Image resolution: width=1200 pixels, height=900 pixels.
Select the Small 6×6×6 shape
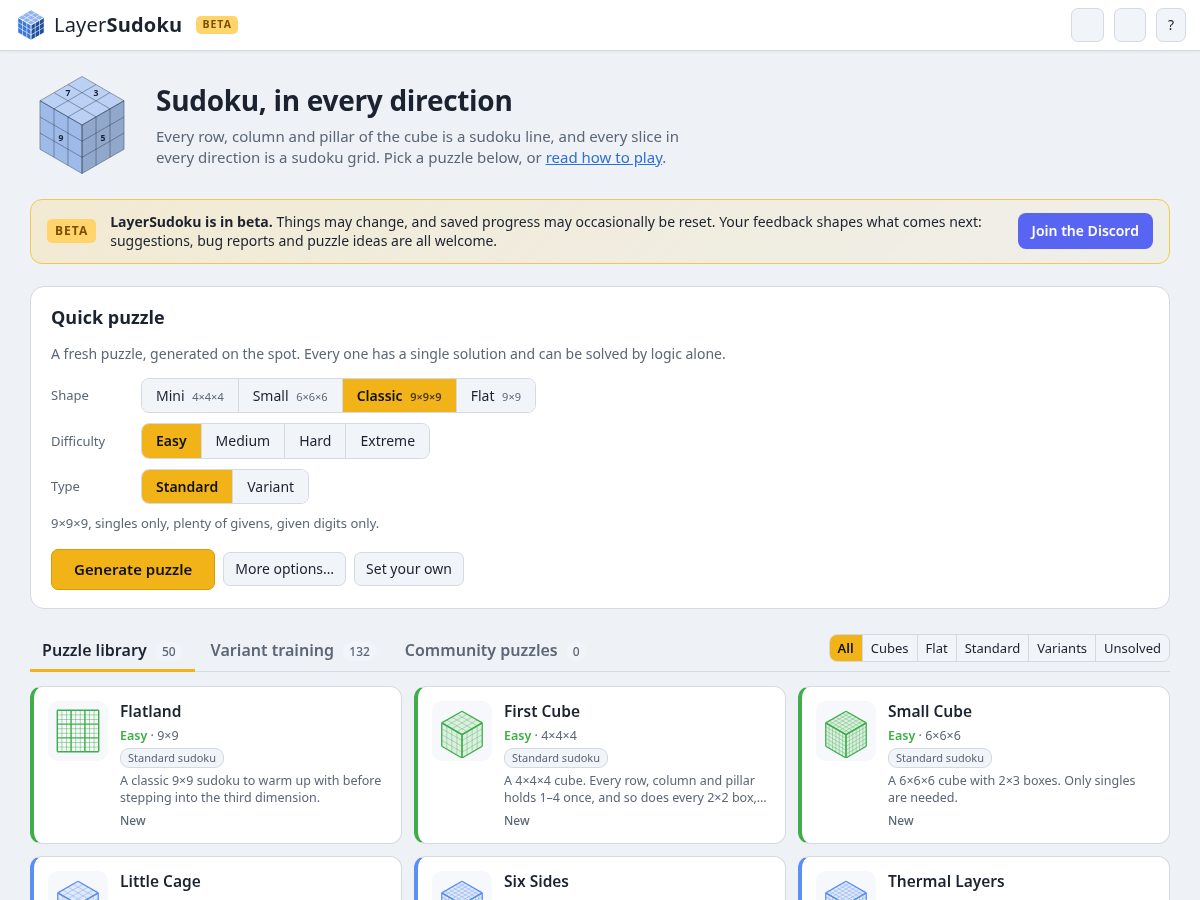[x=290, y=396]
